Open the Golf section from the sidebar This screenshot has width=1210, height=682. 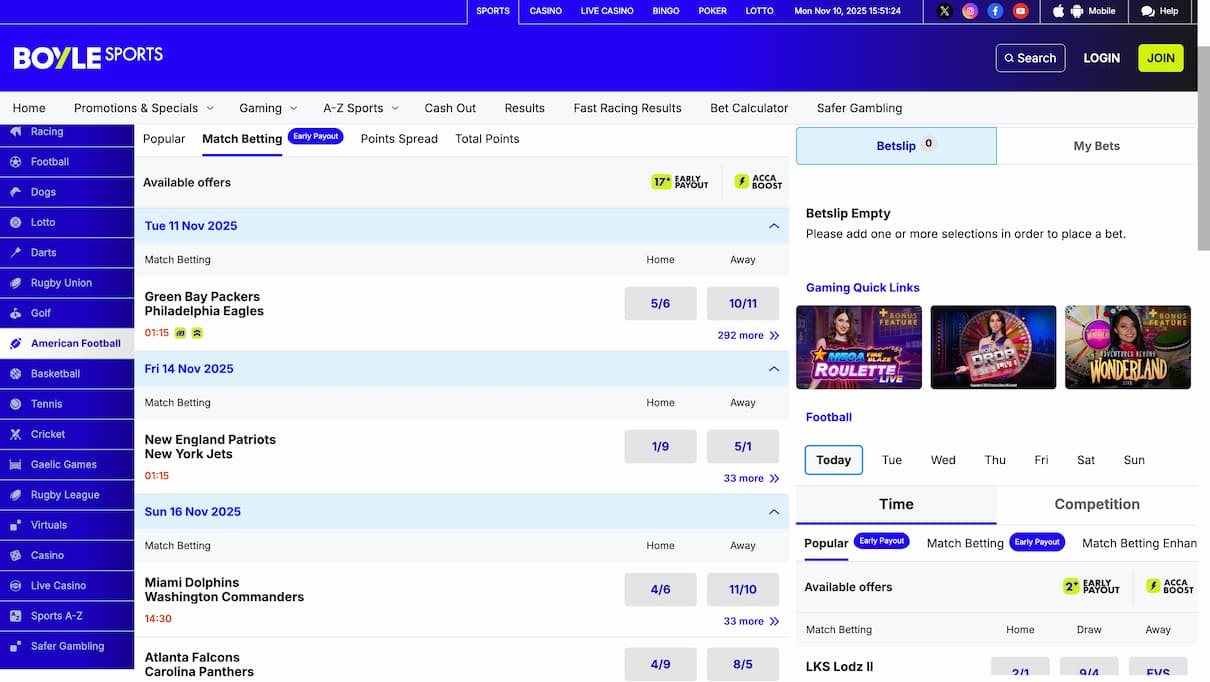pos(17,313)
